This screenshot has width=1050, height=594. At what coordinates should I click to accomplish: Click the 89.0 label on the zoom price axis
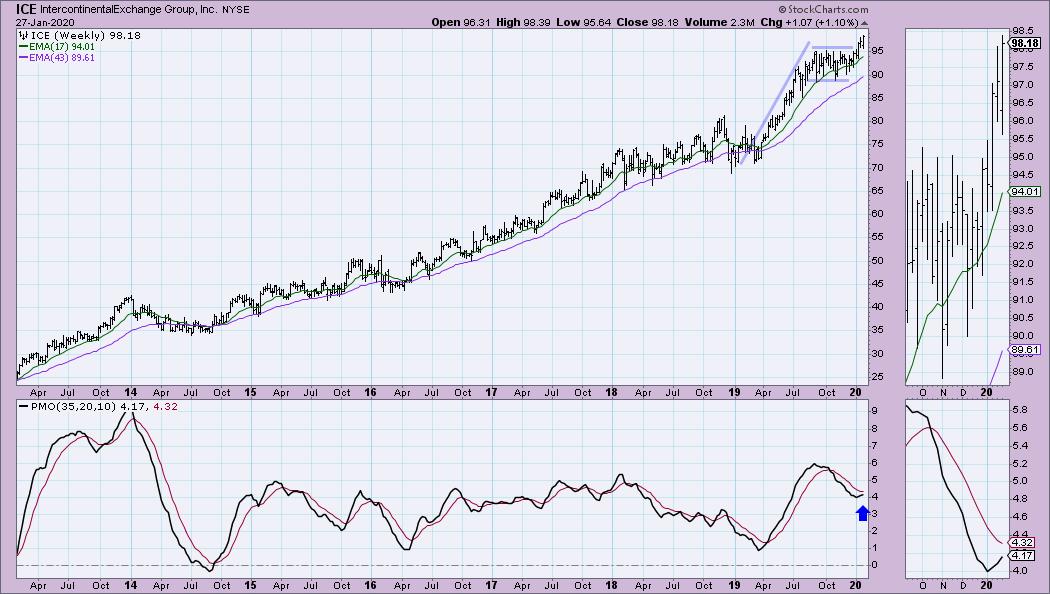(1023, 371)
